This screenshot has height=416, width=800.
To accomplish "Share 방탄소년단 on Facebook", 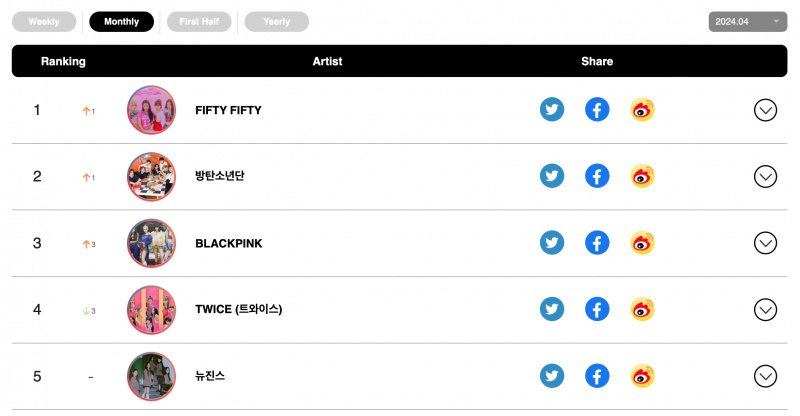I will [597, 176].
